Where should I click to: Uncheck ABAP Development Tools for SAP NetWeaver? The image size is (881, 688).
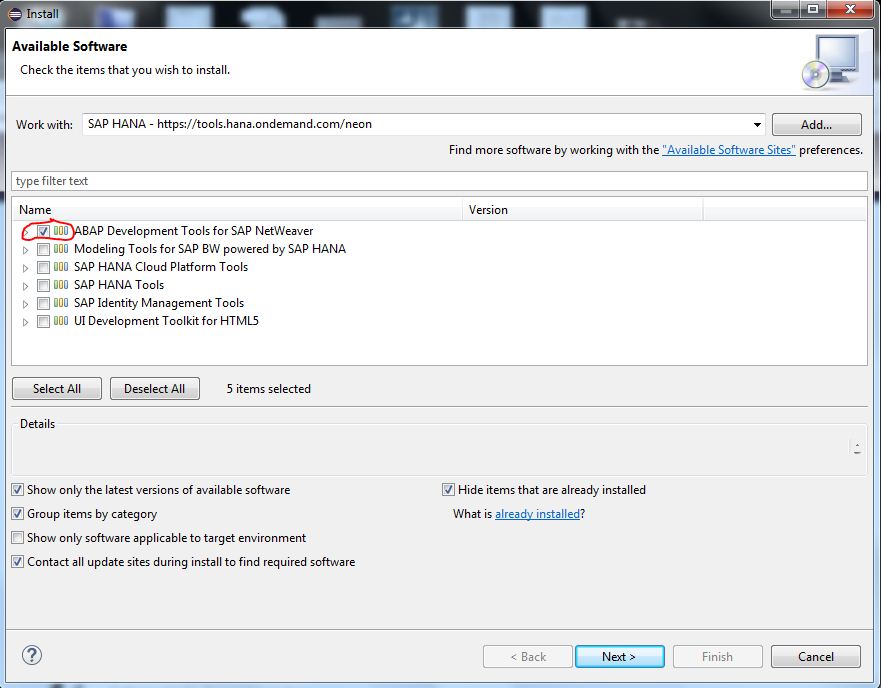[42, 230]
